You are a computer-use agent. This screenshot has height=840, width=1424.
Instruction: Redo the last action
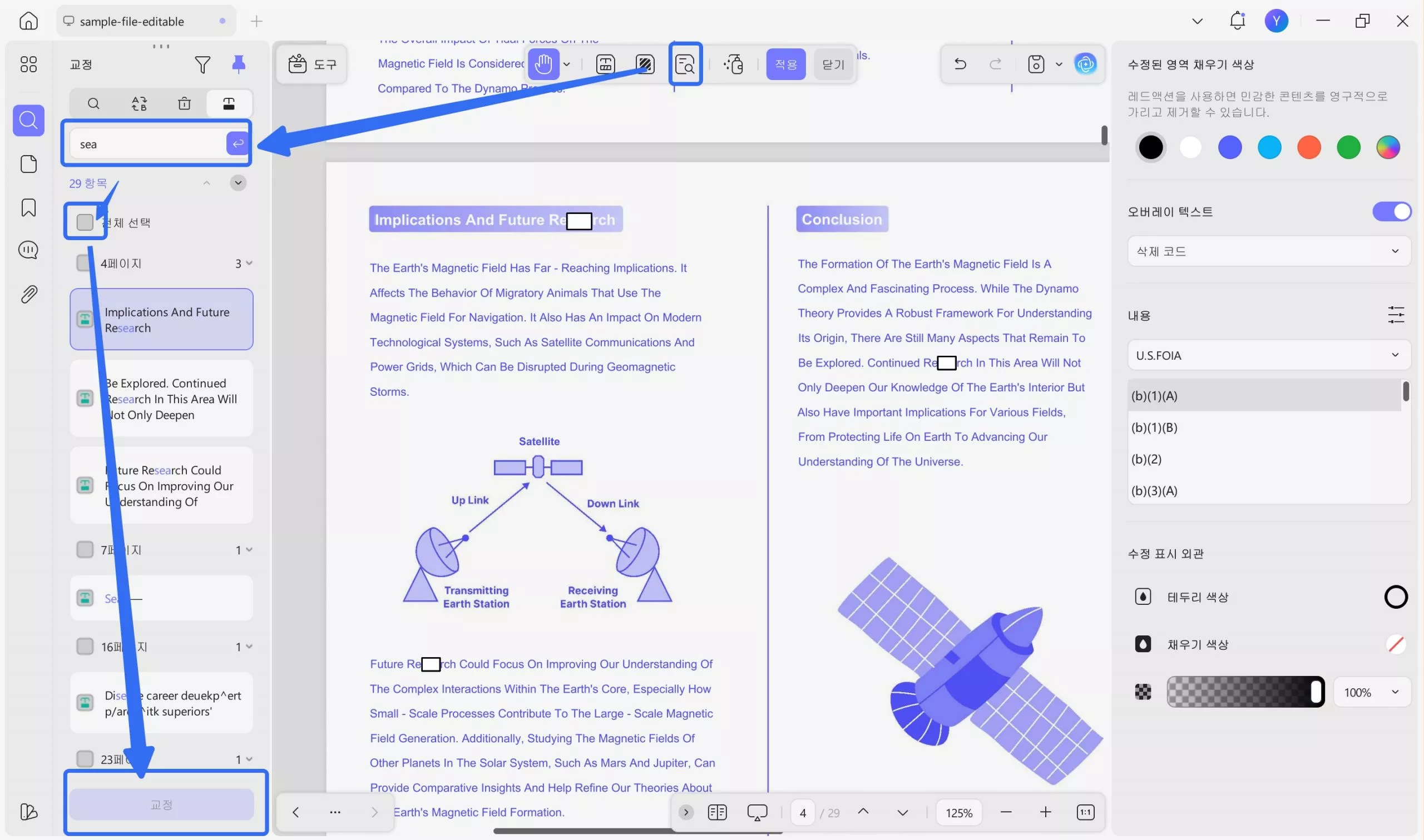coord(995,64)
